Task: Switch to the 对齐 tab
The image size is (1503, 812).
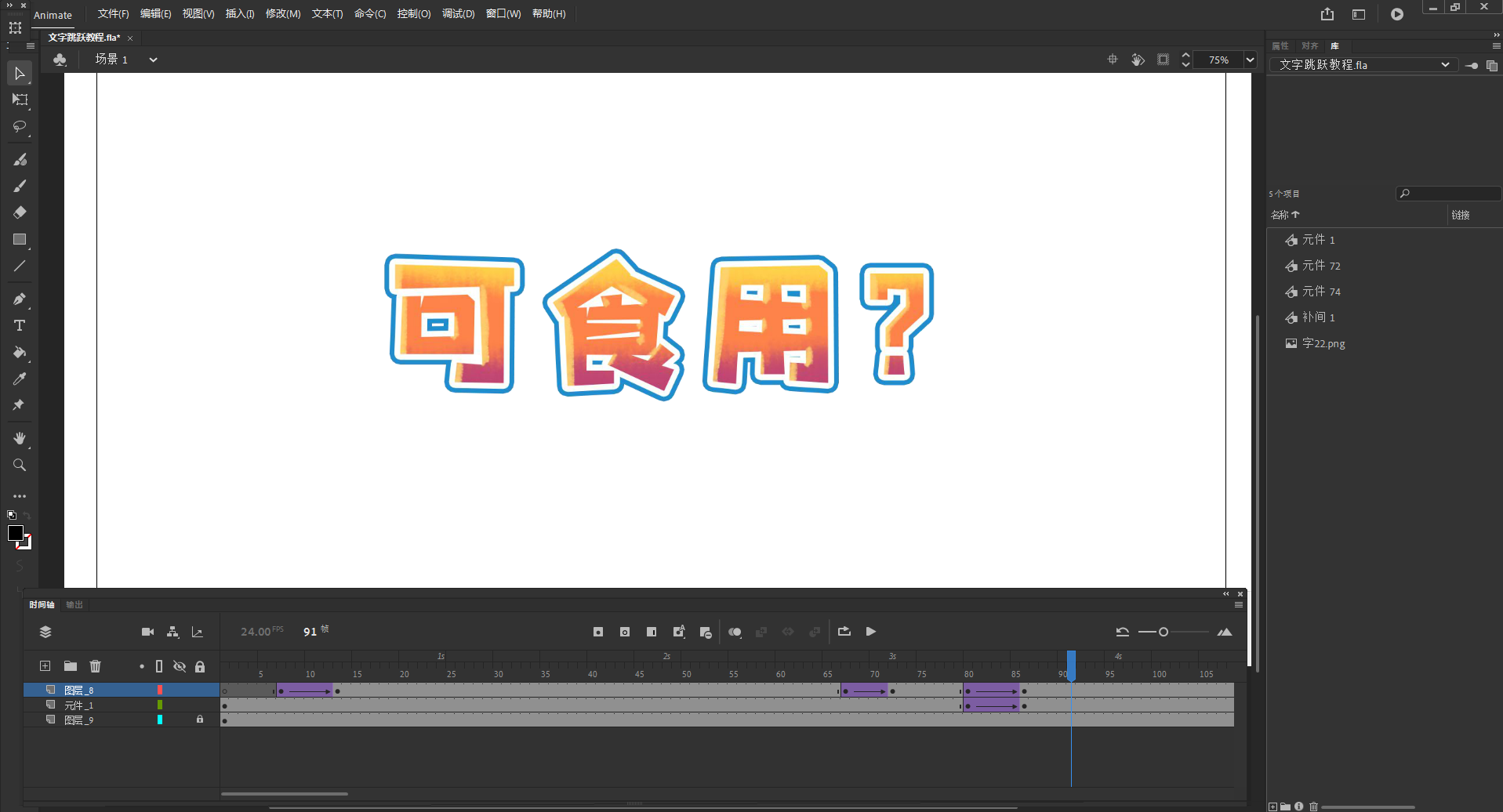Action: [x=1309, y=46]
